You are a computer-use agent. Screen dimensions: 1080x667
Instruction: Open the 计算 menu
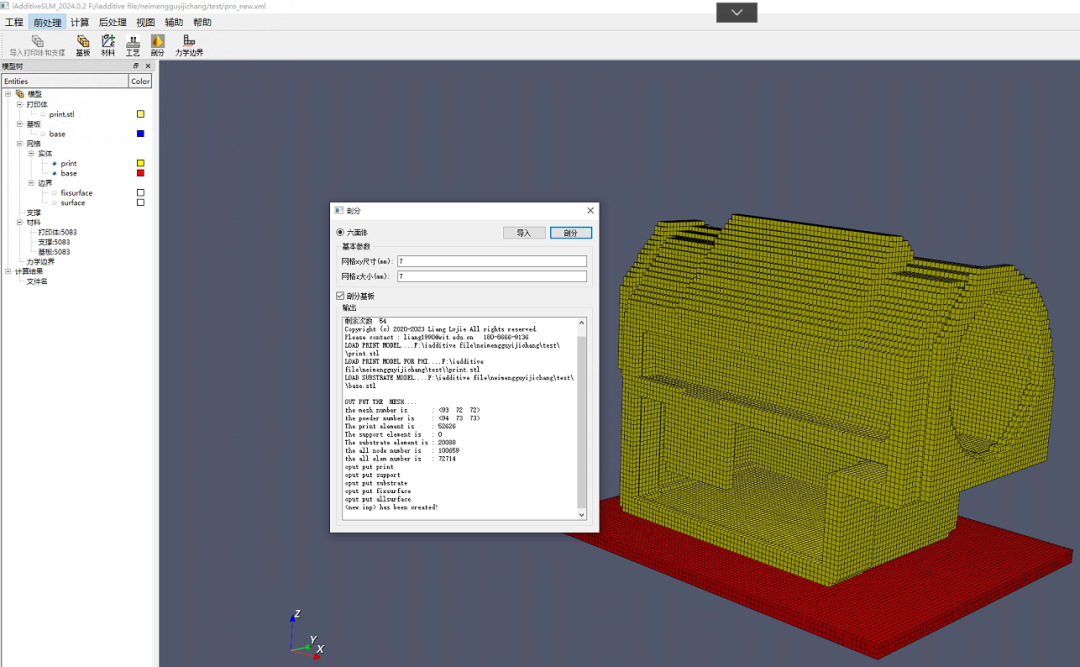coord(79,22)
